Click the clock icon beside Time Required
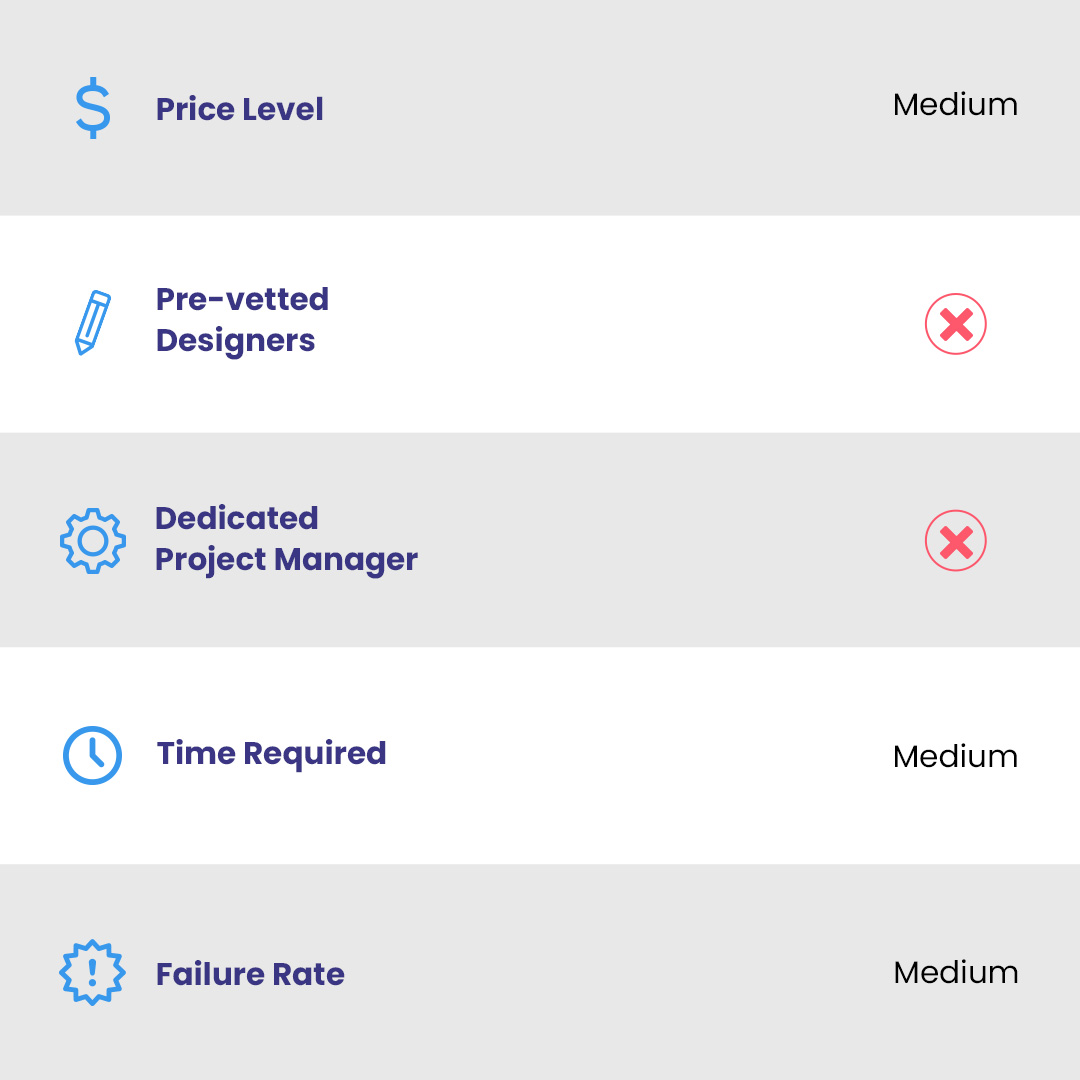 pos(92,755)
